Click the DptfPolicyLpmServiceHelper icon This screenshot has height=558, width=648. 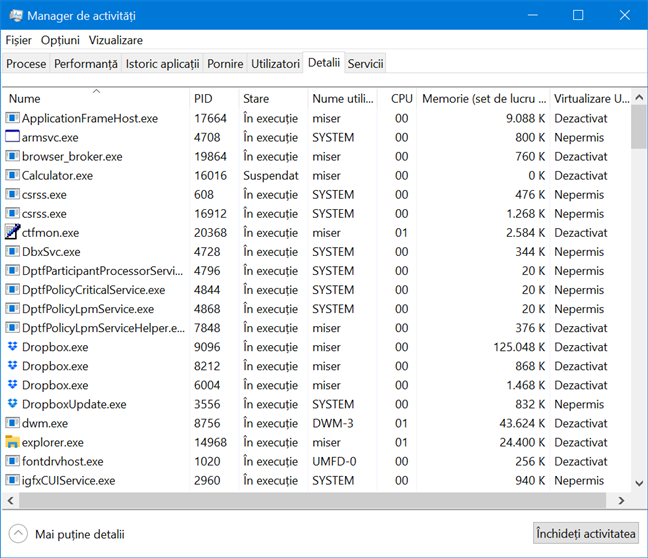[x=12, y=327]
